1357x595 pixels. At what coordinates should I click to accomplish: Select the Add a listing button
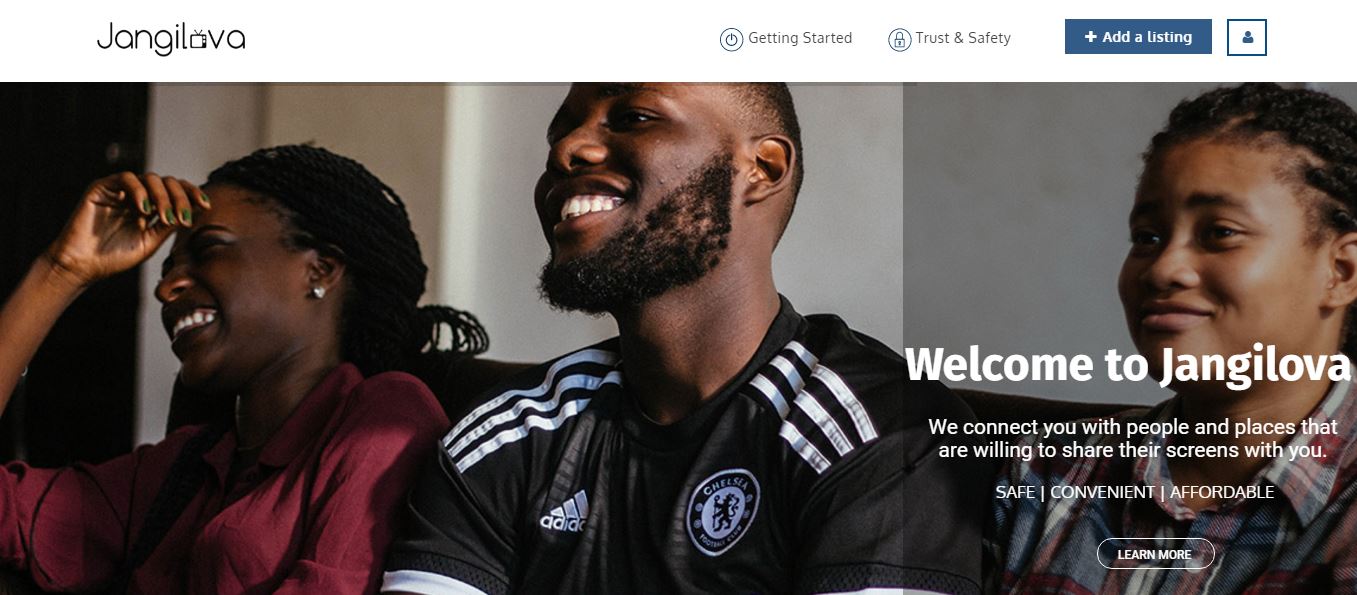pos(1138,37)
